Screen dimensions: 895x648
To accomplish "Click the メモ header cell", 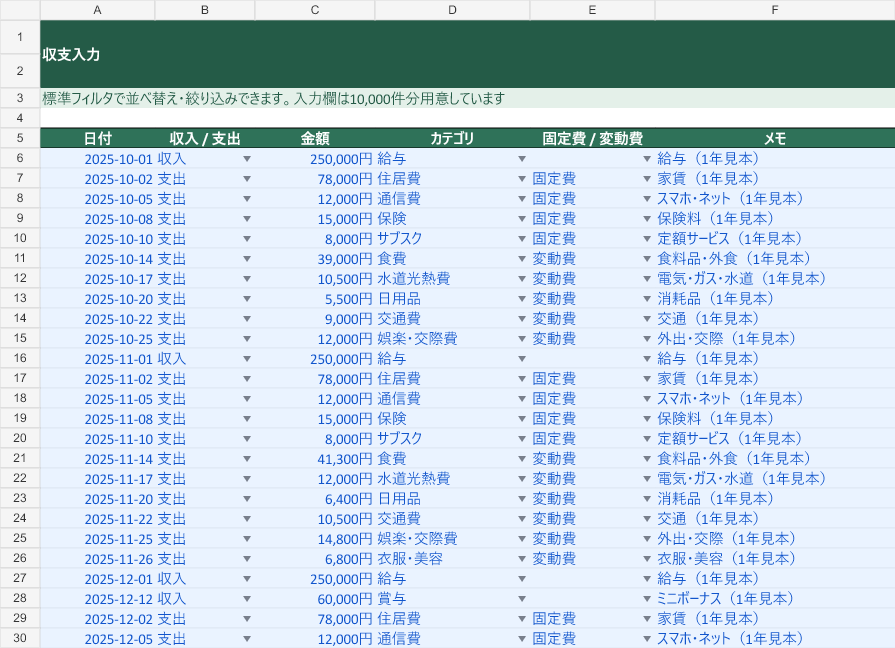I will [x=775, y=138].
